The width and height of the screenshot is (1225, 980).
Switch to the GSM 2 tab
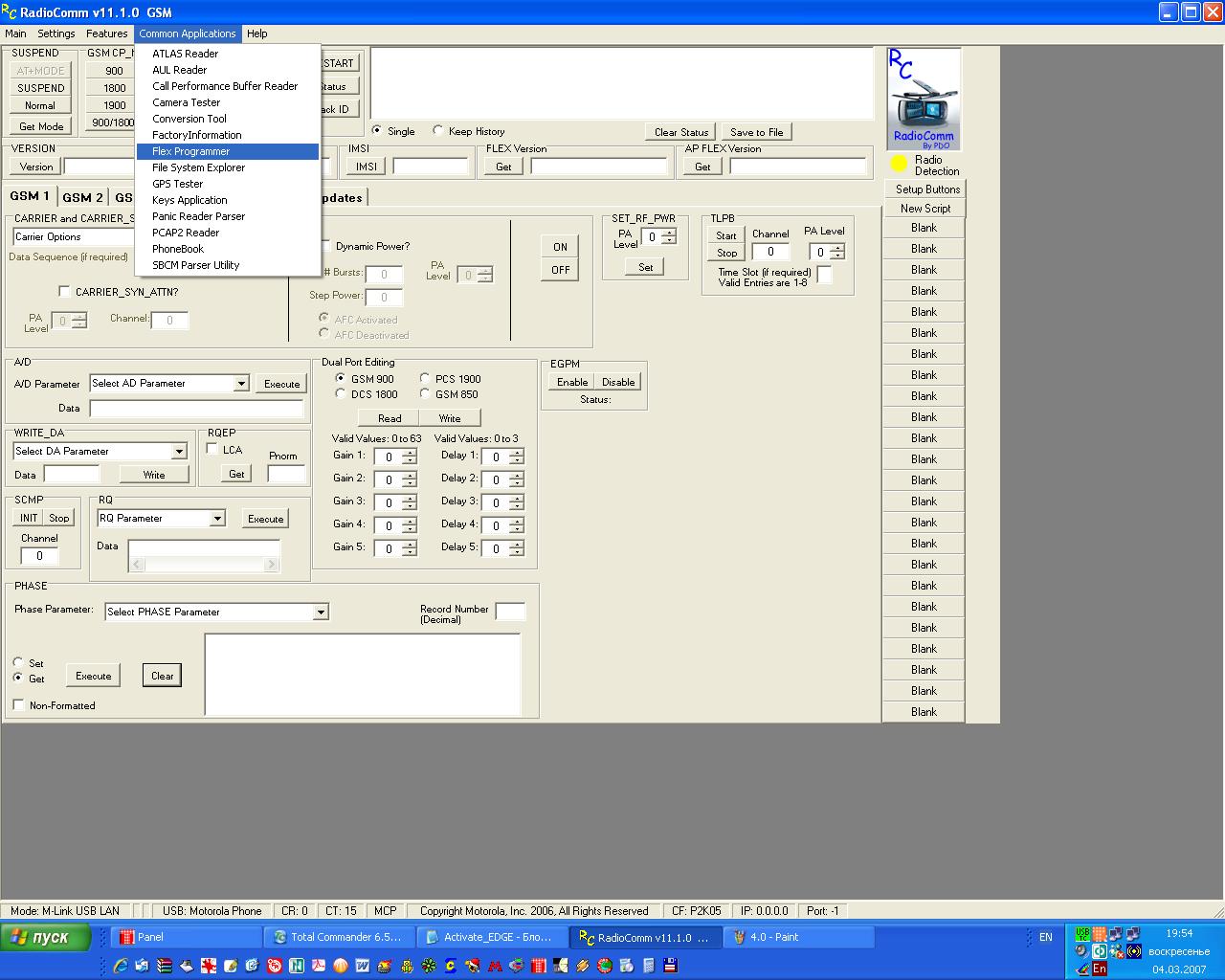tap(82, 197)
